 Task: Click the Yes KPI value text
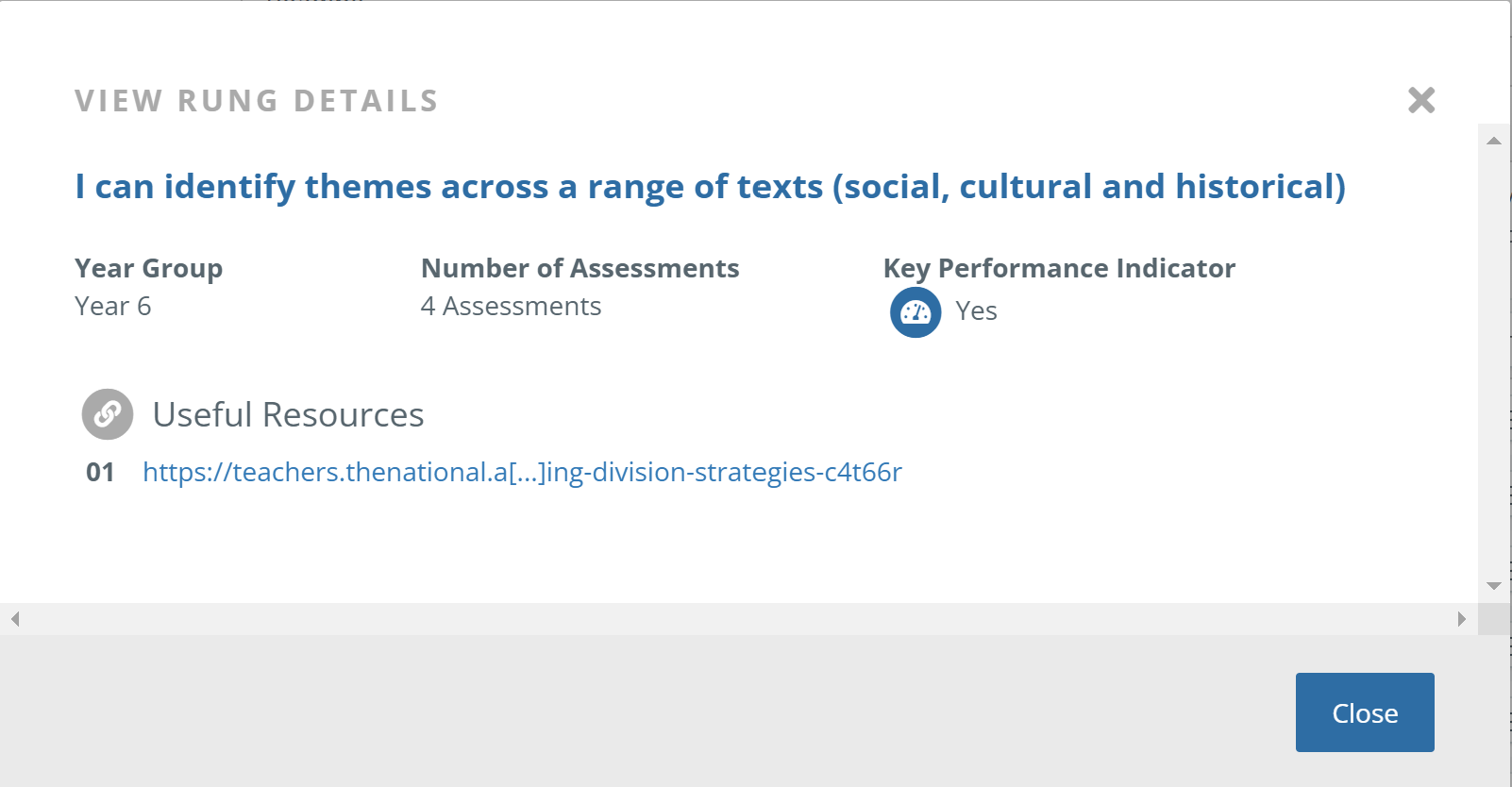[x=976, y=311]
